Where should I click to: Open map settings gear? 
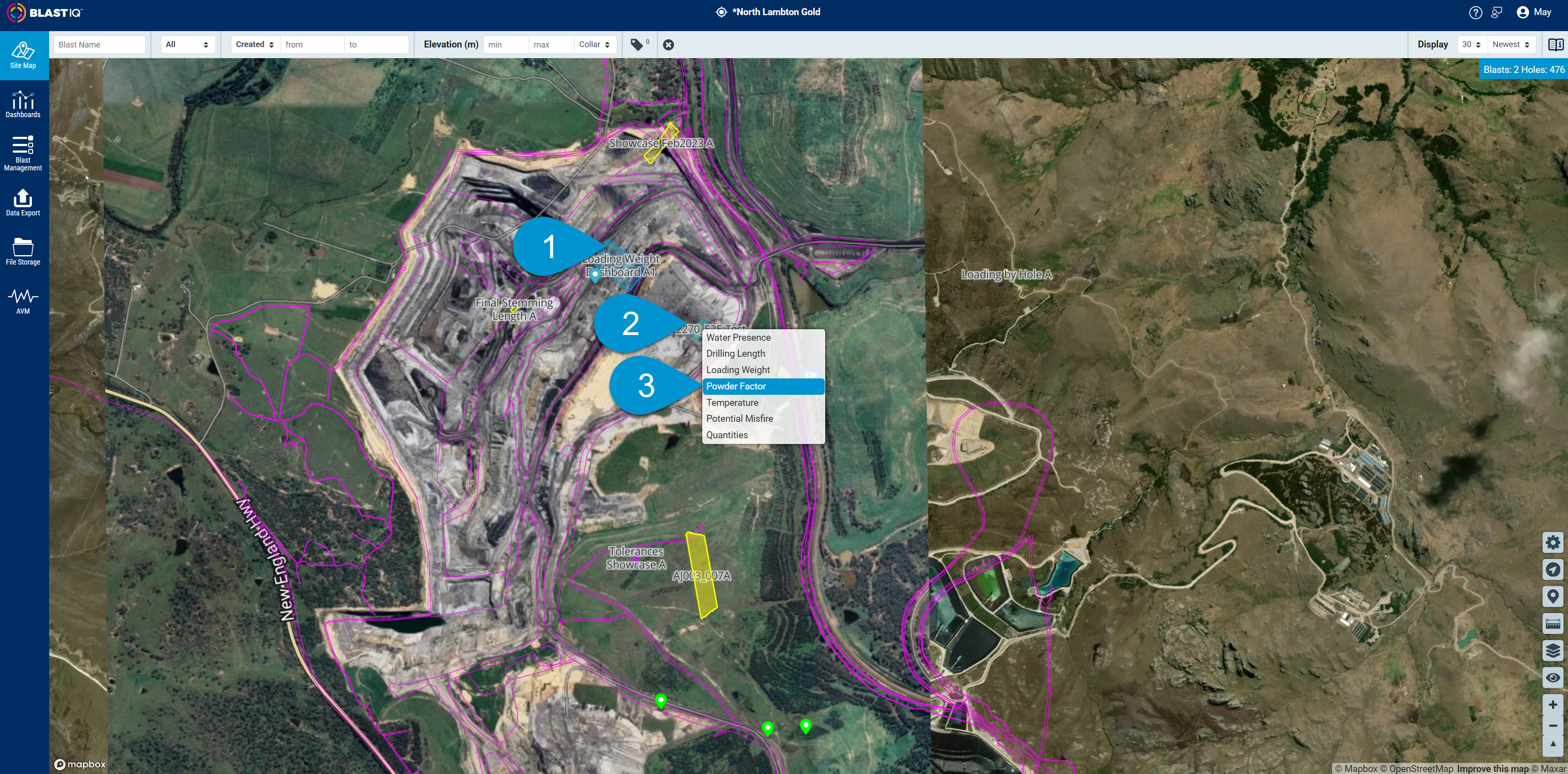(1553, 543)
